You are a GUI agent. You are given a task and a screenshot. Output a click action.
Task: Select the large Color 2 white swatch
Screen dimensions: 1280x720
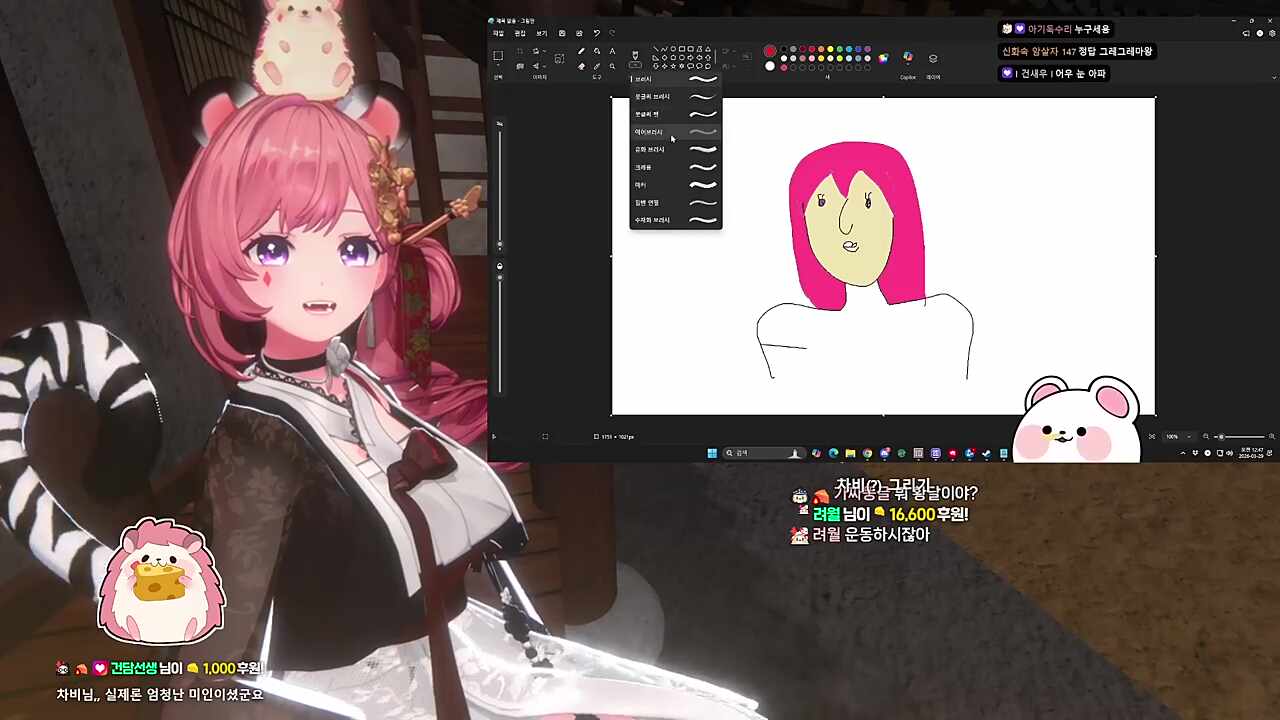[770, 66]
